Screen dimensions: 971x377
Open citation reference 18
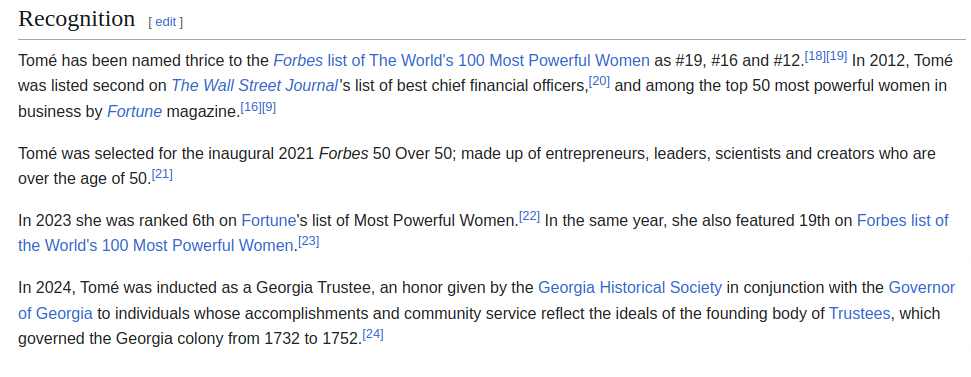coord(815,56)
